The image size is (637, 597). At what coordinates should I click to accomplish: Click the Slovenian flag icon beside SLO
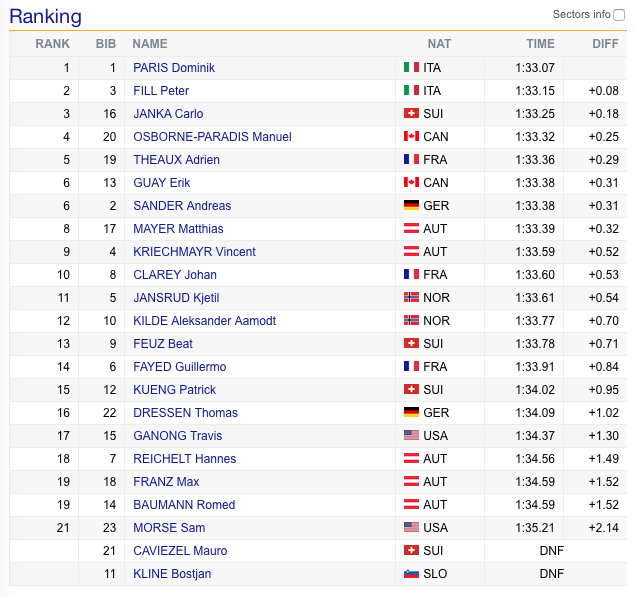(411, 574)
